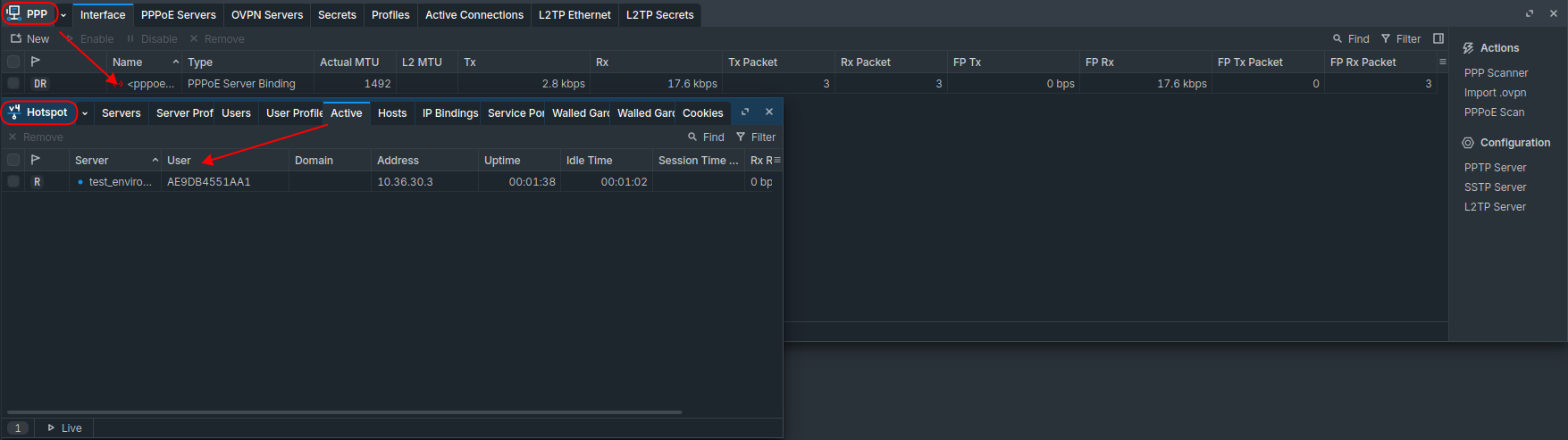Click Find in the PPP toolbar
The height and width of the screenshot is (440, 1568).
tap(1350, 38)
